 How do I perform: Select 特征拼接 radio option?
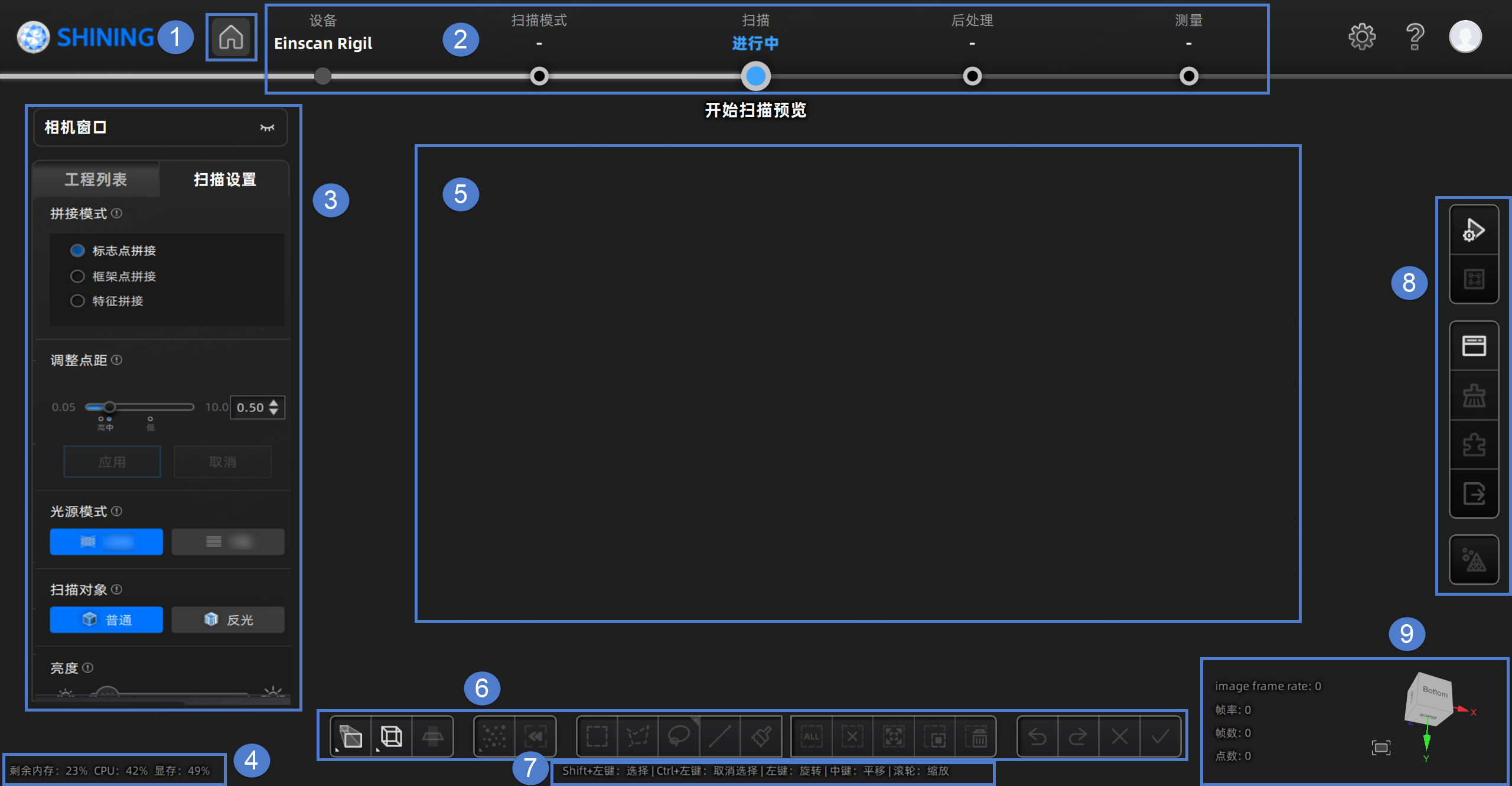click(107, 301)
